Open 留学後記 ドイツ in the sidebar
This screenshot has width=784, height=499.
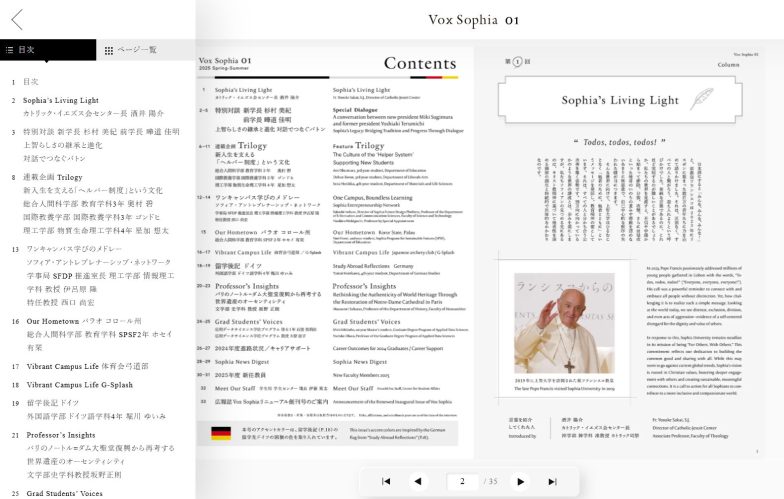(x=49, y=403)
